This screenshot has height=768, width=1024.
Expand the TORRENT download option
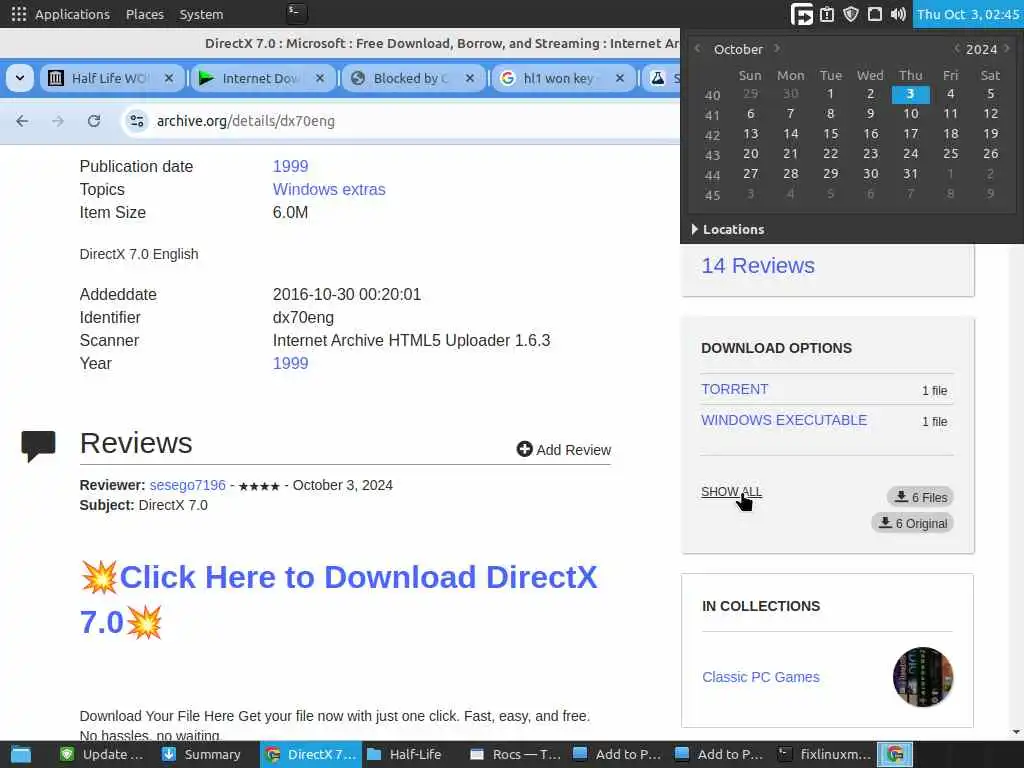(735, 389)
